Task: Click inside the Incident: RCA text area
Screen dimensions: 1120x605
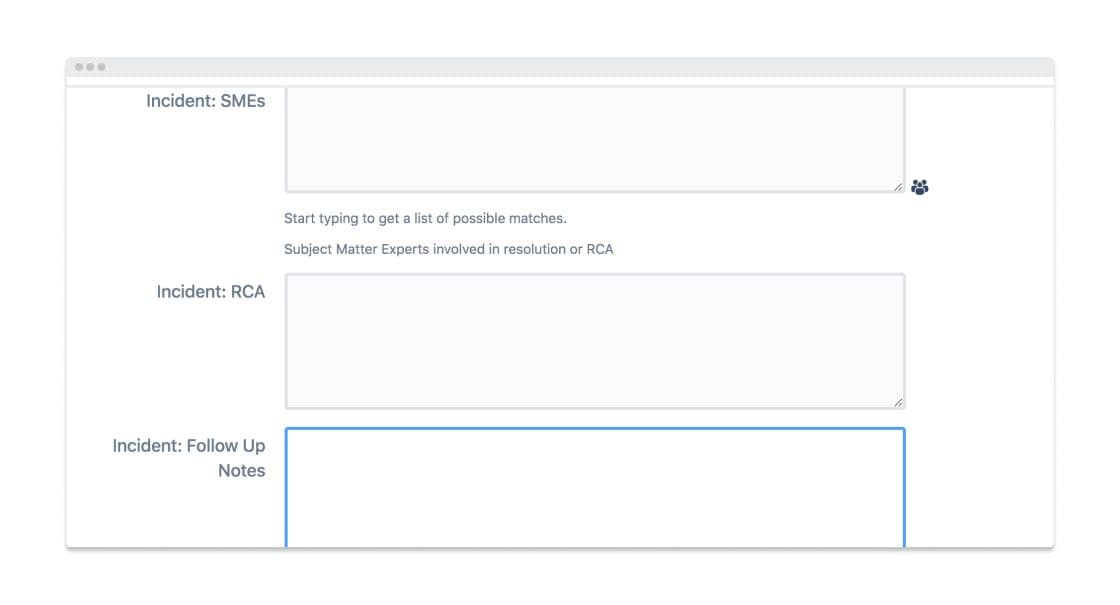Action: (x=594, y=340)
